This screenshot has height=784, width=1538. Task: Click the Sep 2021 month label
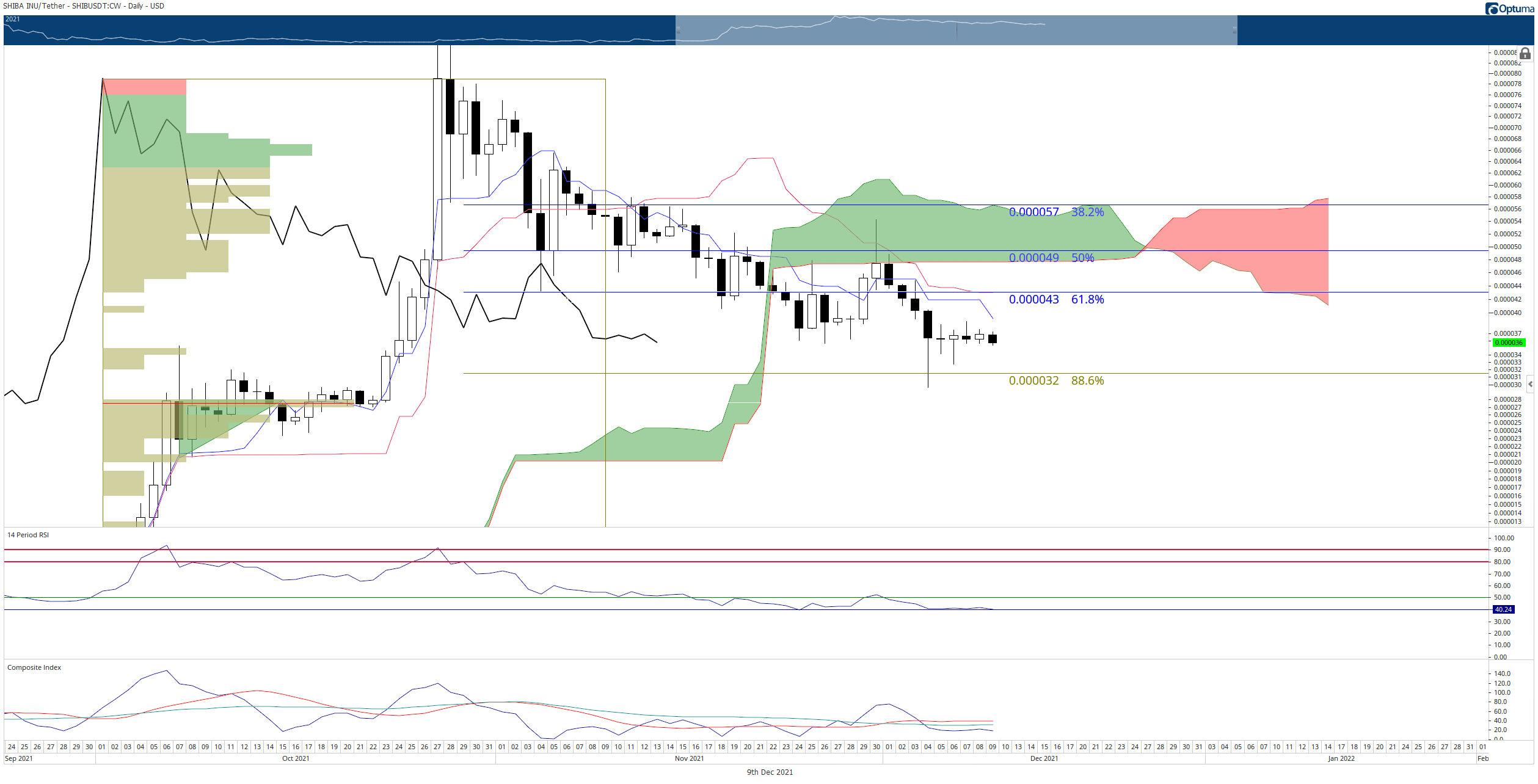coord(19,758)
